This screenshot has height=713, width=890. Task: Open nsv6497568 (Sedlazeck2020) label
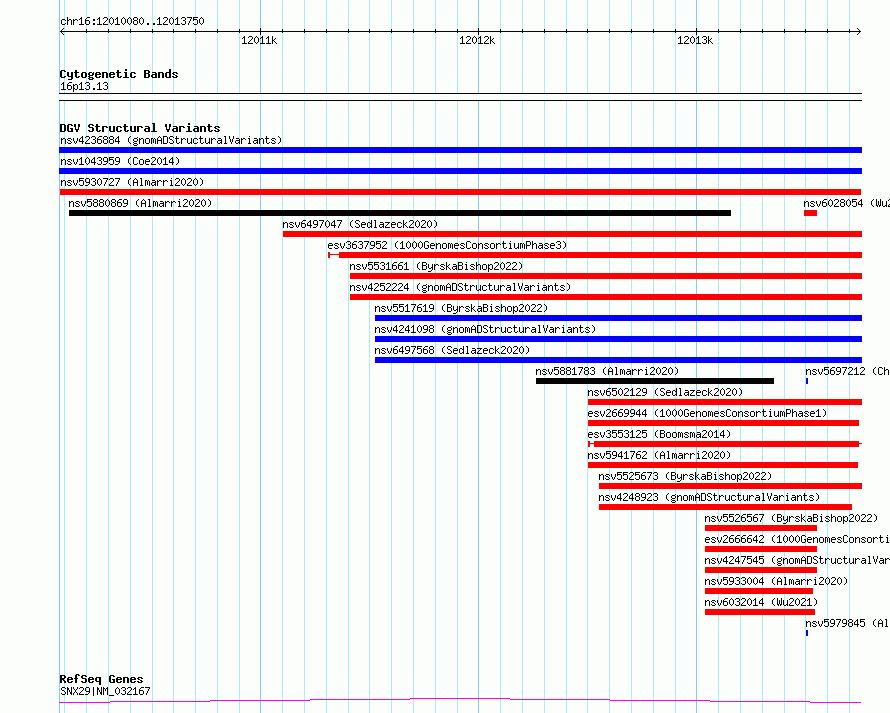(x=452, y=350)
